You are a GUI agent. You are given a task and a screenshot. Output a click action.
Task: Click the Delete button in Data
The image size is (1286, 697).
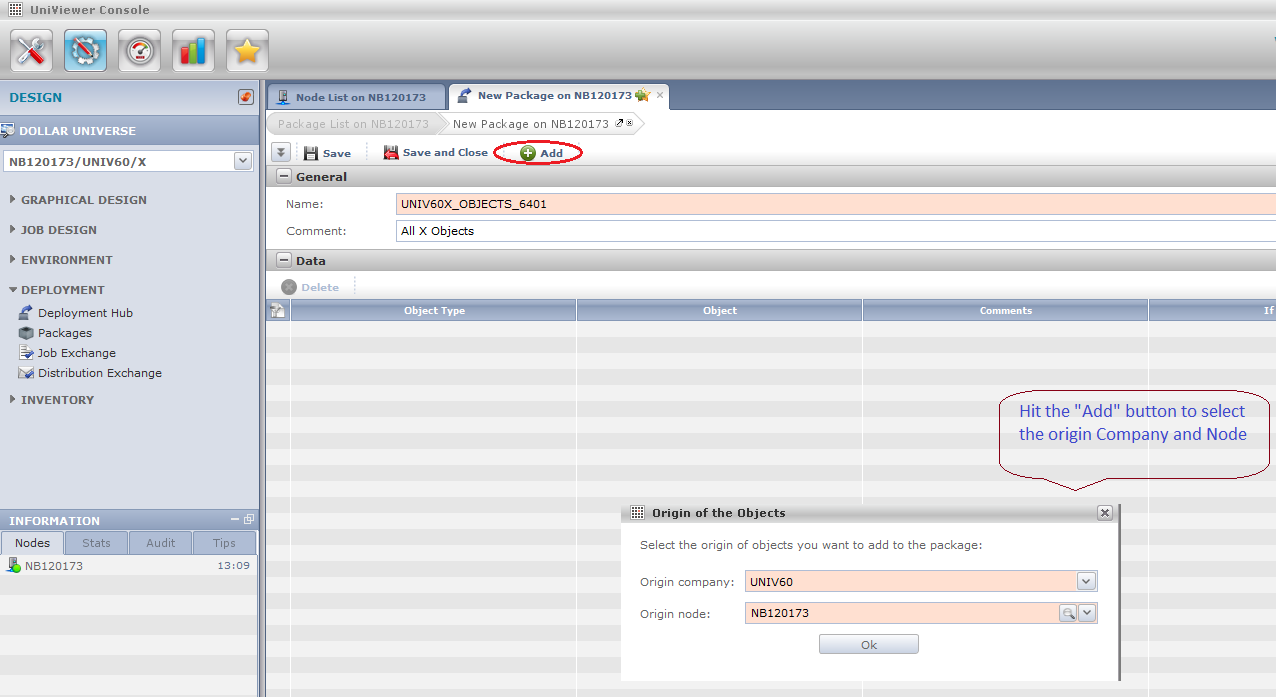click(x=311, y=287)
